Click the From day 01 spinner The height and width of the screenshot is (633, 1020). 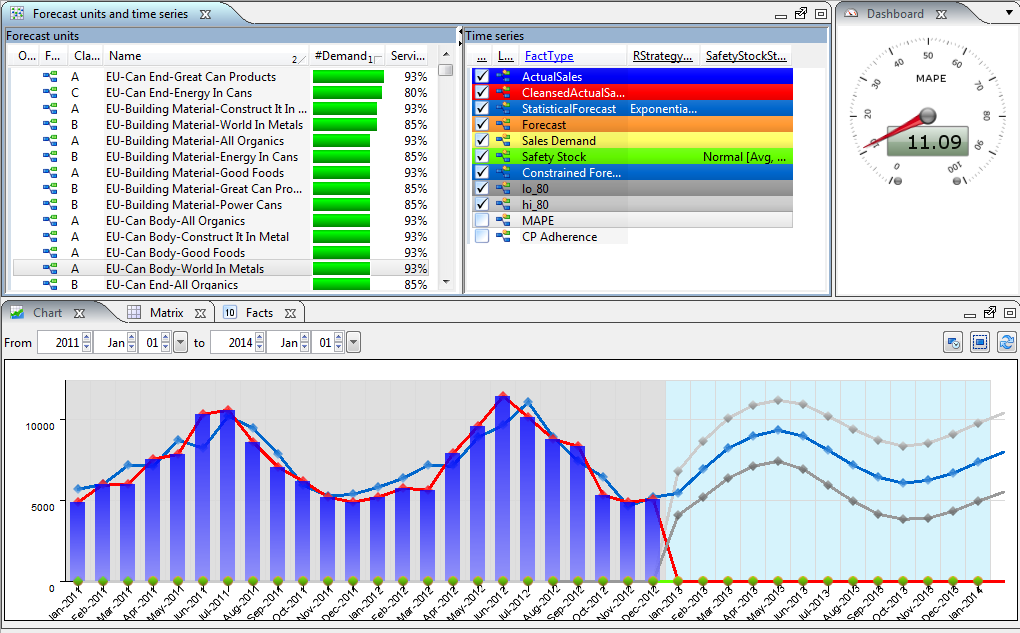click(165, 342)
